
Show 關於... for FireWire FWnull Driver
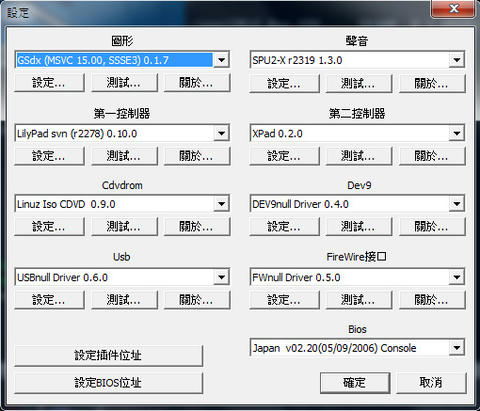432,300
